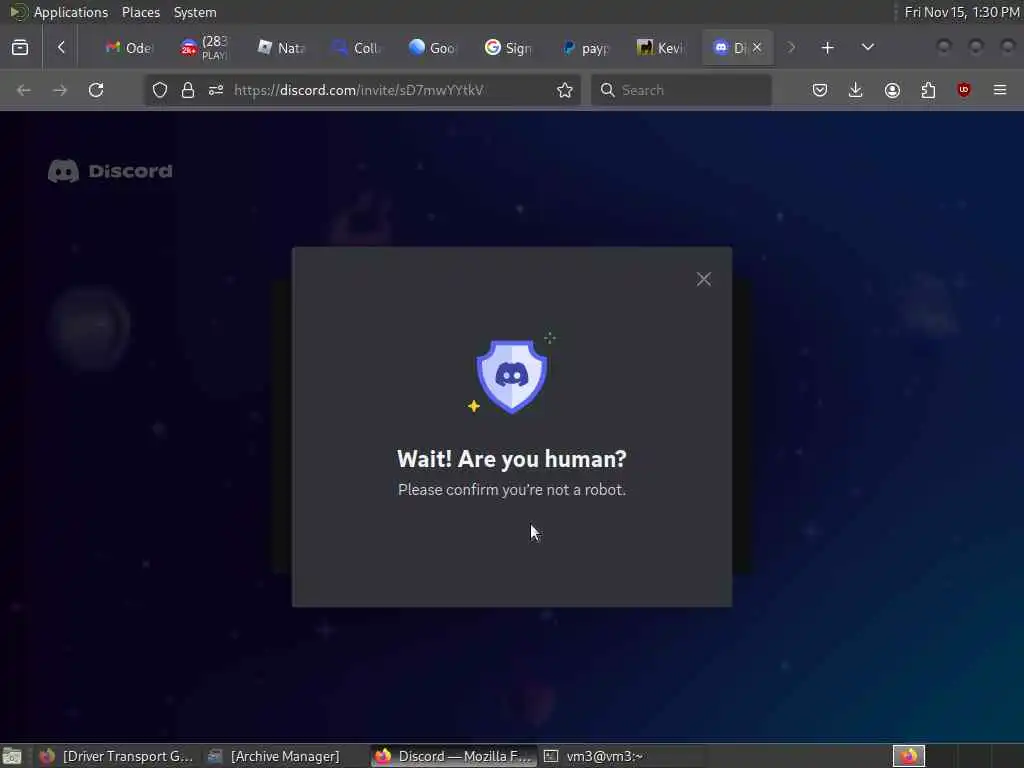Screen dimensions: 1024x768
Task: Switch to the 'Nata' tab
Action: (x=280, y=48)
